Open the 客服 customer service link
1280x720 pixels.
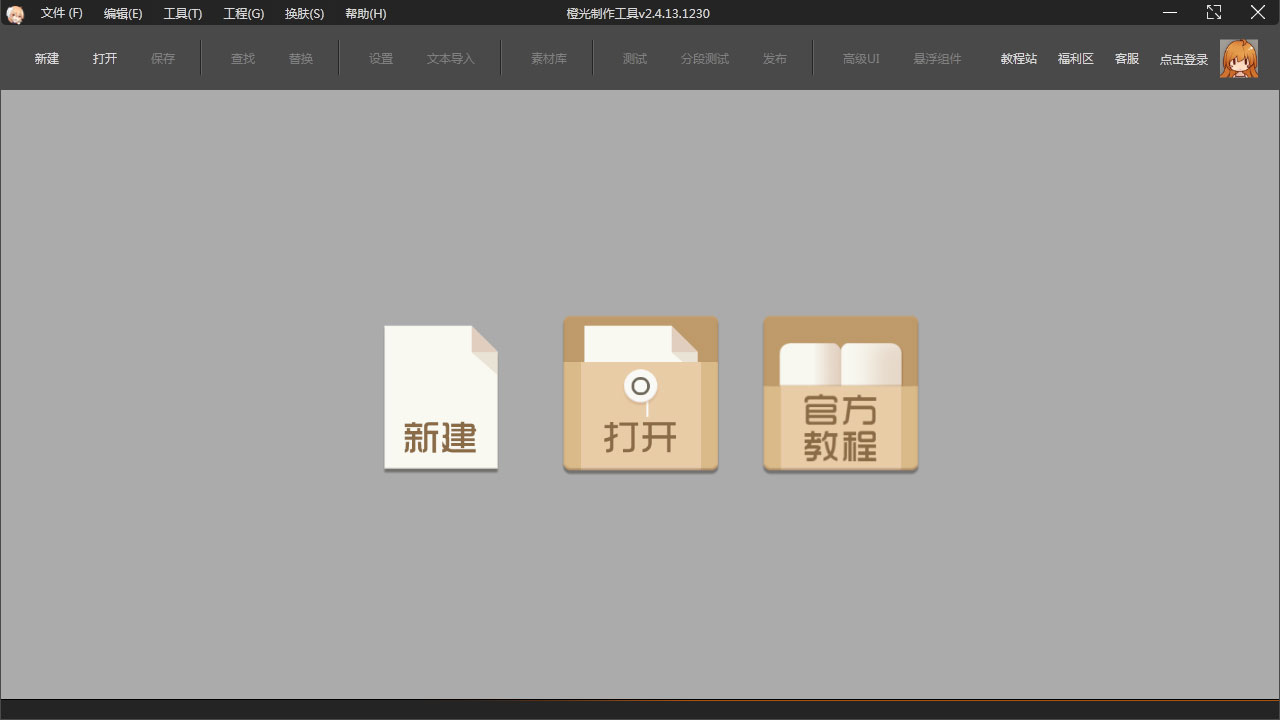click(1126, 58)
